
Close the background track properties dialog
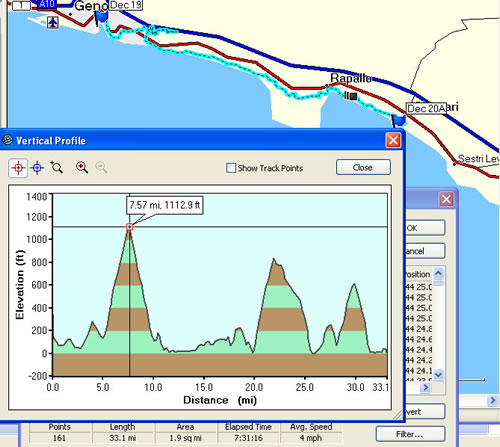click(x=446, y=199)
